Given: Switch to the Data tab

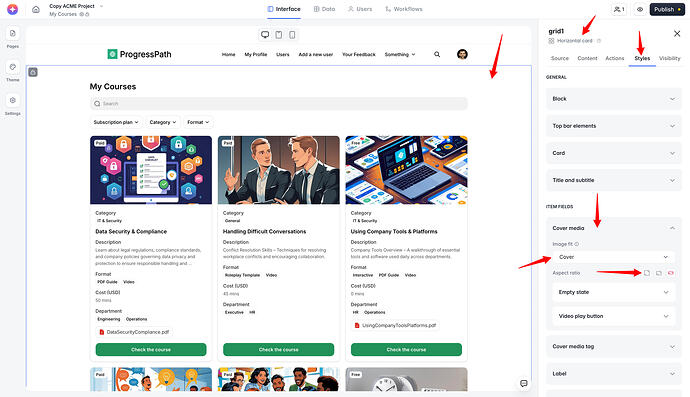Looking at the screenshot, I should click(x=324, y=9).
